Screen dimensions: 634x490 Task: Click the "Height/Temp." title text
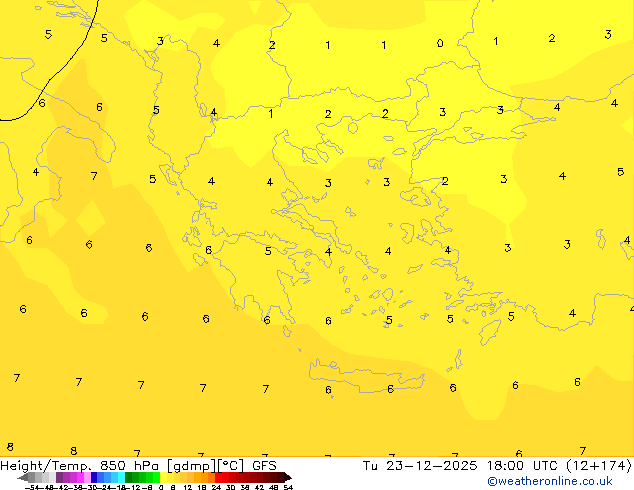click(46, 466)
